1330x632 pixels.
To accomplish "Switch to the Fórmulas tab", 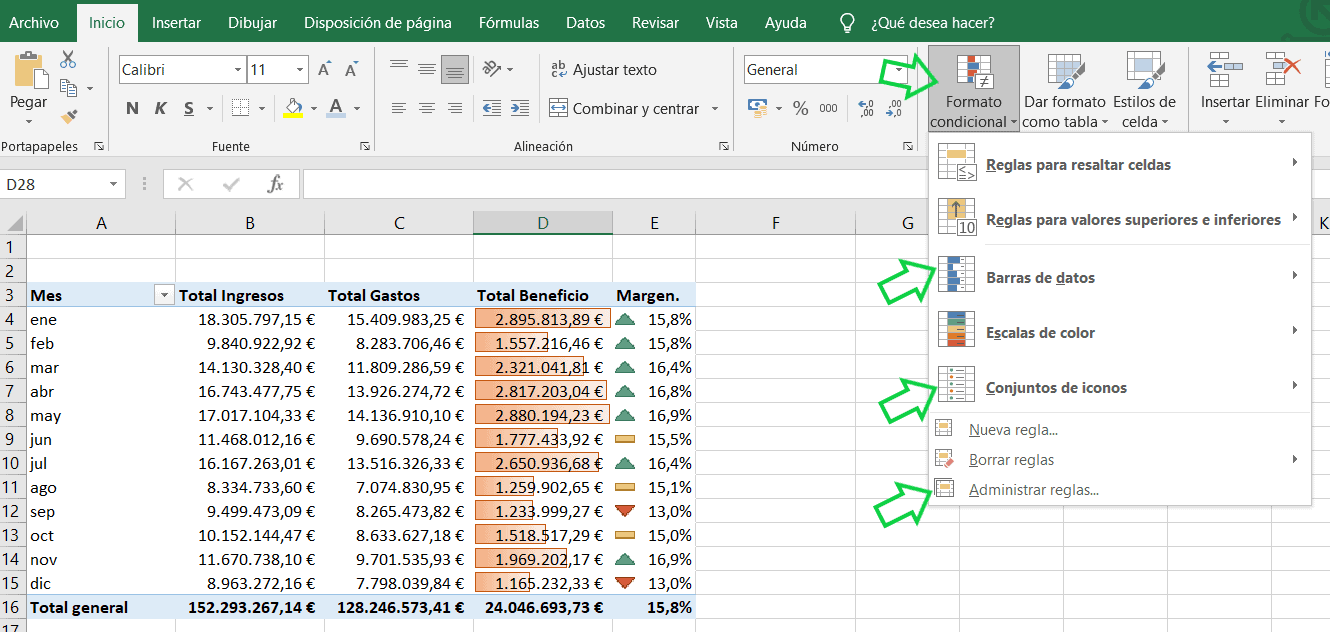I will coord(509,22).
